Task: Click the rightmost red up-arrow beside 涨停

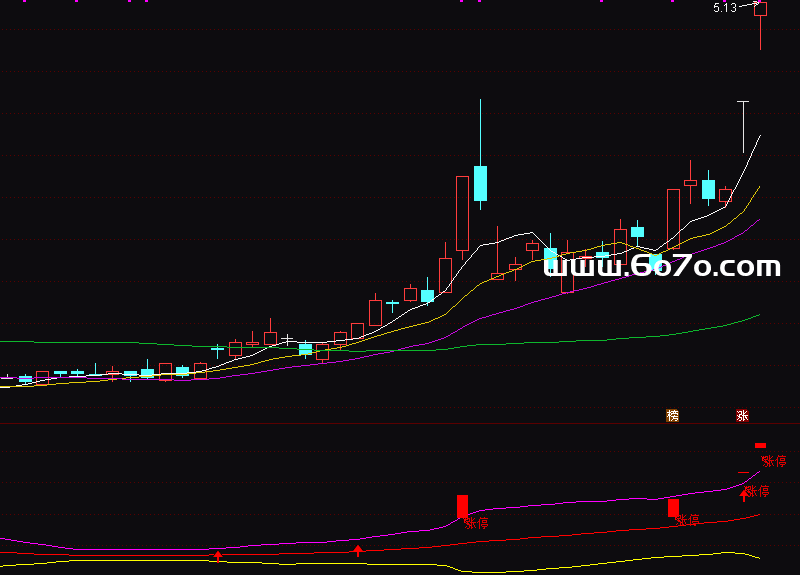Action: [744, 492]
